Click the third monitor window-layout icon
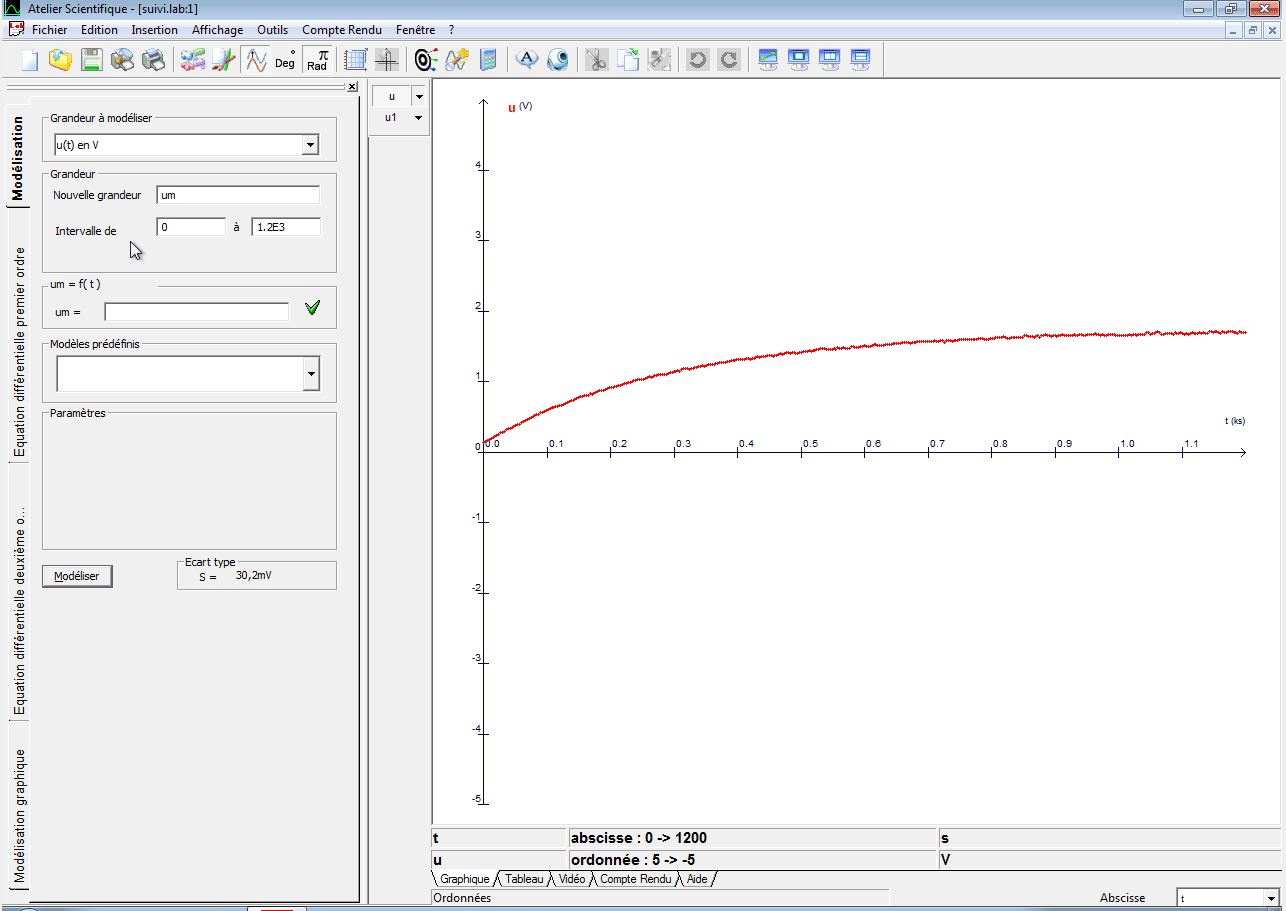Image resolution: width=1286 pixels, height=911 pixels. (830, 60)
